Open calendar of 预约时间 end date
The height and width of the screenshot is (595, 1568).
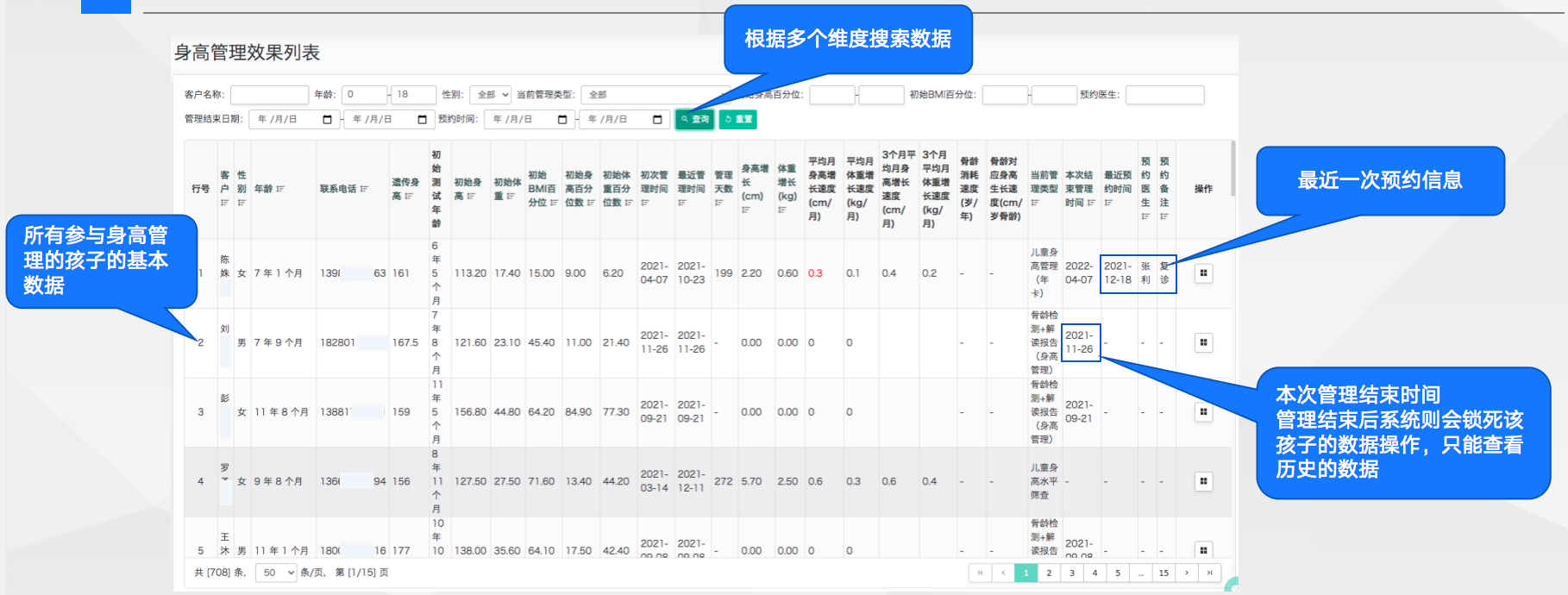(657, 120)
